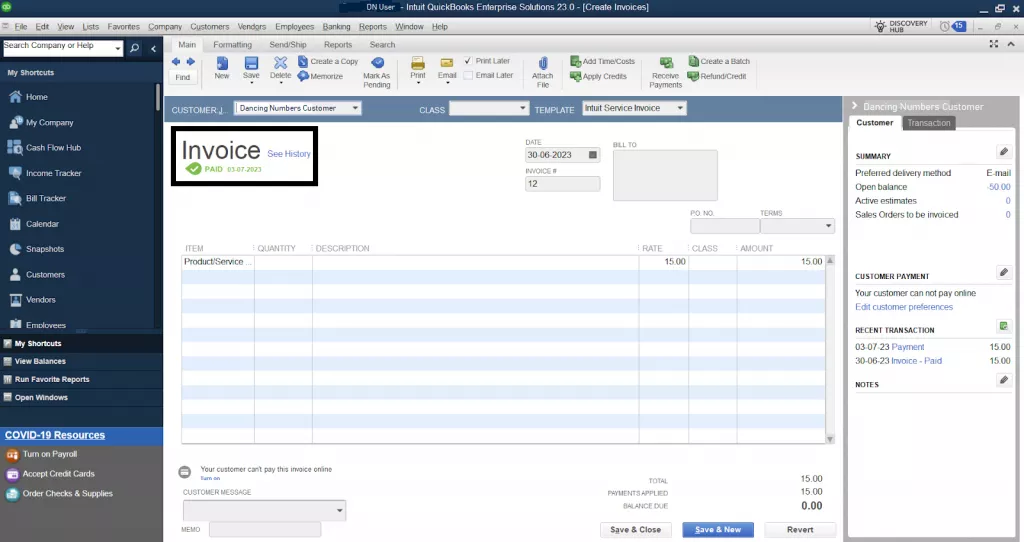Click the next invoice right arrow
Image resolution: width=1024 pixels, height=542 pixels.
[x=190, y=62]
